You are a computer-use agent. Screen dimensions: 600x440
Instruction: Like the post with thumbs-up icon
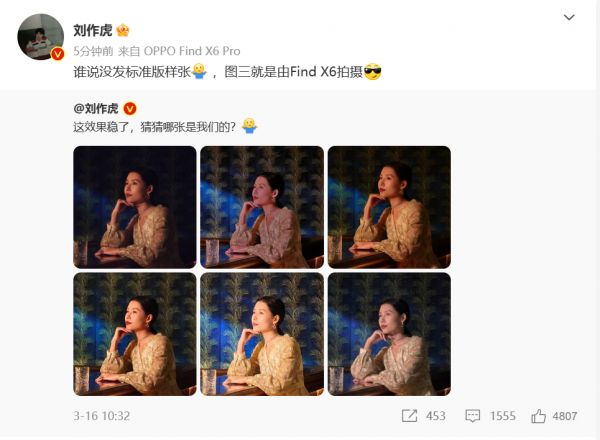pyautogui.click(x=538, y=416)
